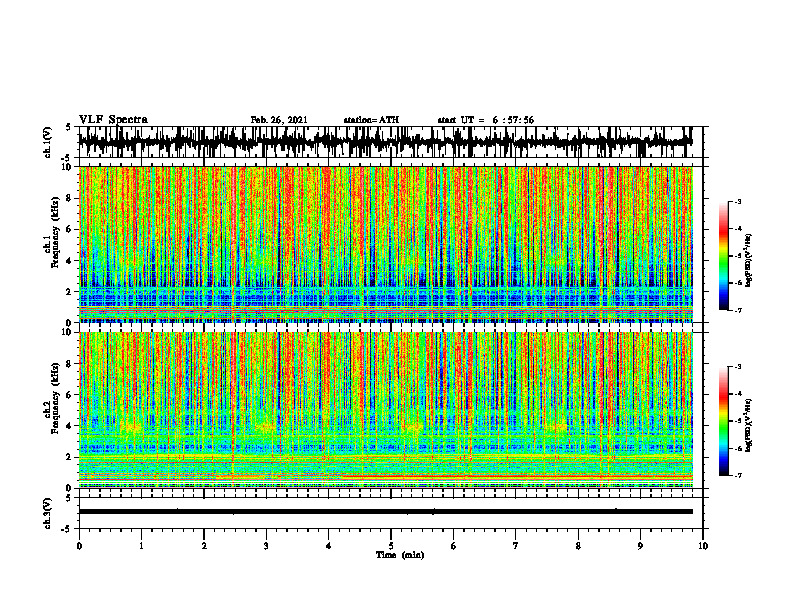
Task: Click time axis tick label '8'
Action: tap(578, 546)
